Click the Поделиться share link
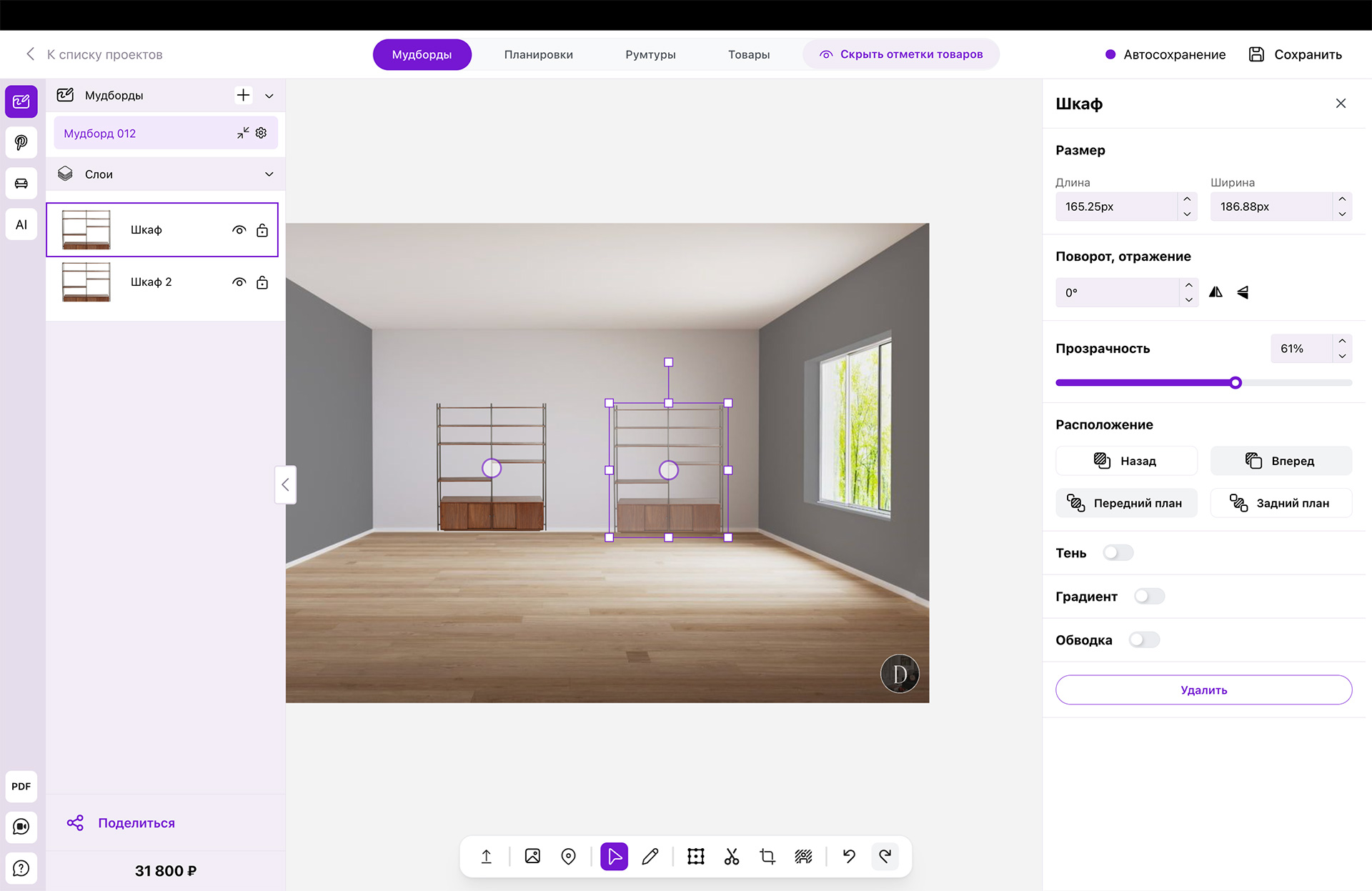This screenshot has height=891, width=1372. [x=121, y=822]
